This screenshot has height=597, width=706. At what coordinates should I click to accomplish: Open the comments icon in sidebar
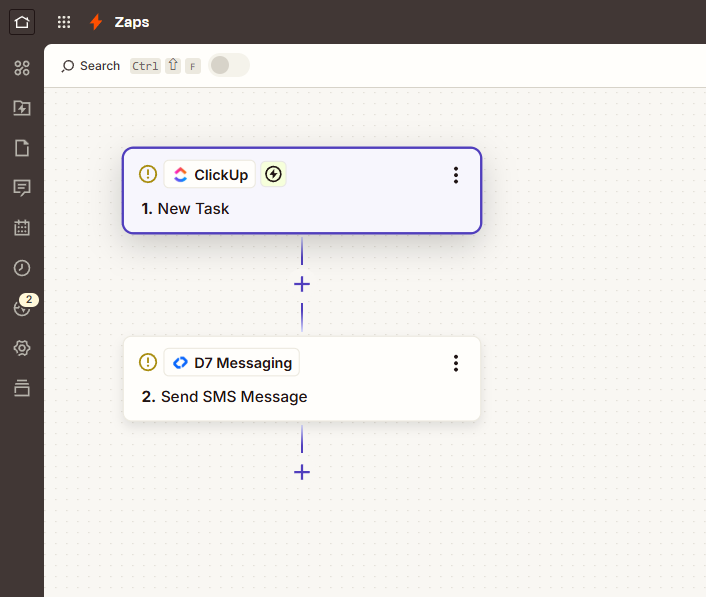click(22, 188)
